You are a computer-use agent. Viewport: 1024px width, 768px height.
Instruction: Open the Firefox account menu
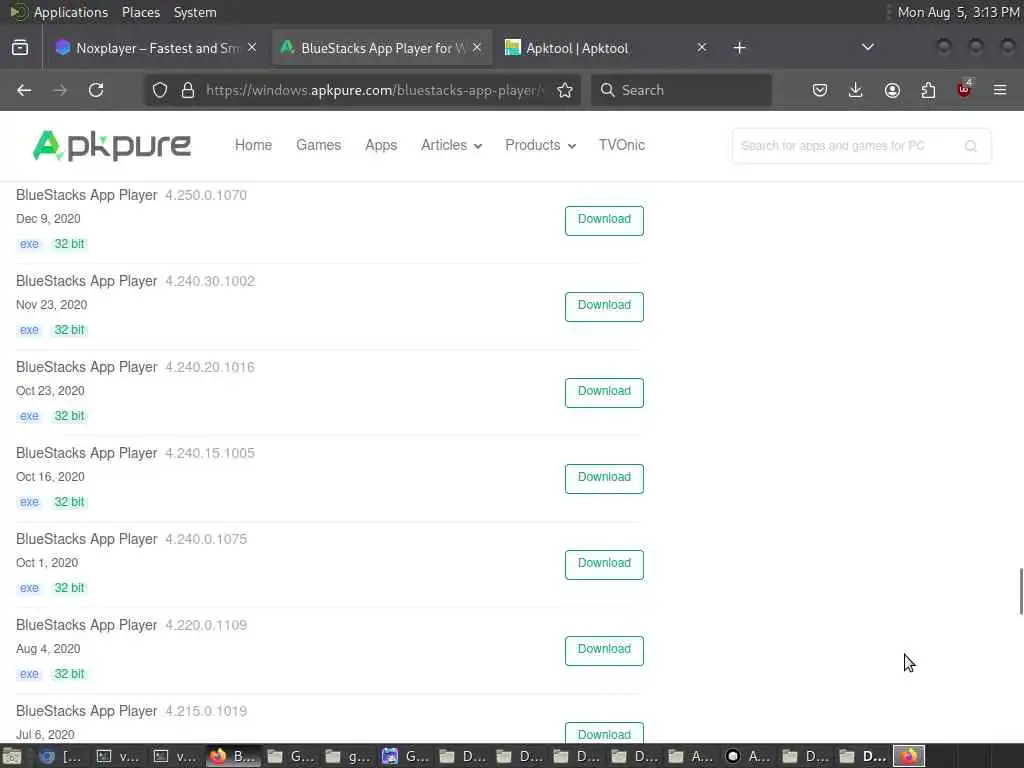click(x=892, y=90)
